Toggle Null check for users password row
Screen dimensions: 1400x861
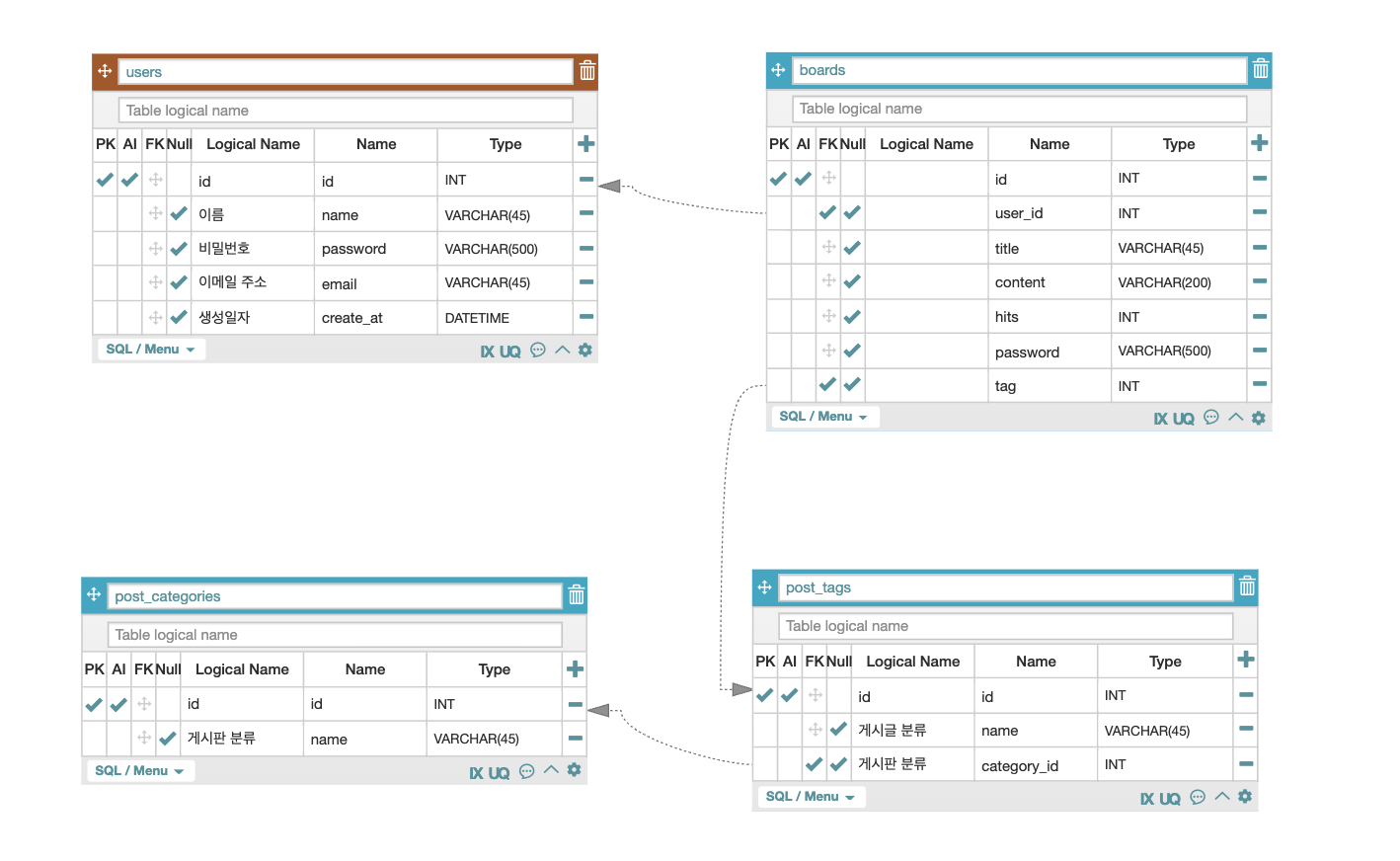coord(179,249)
